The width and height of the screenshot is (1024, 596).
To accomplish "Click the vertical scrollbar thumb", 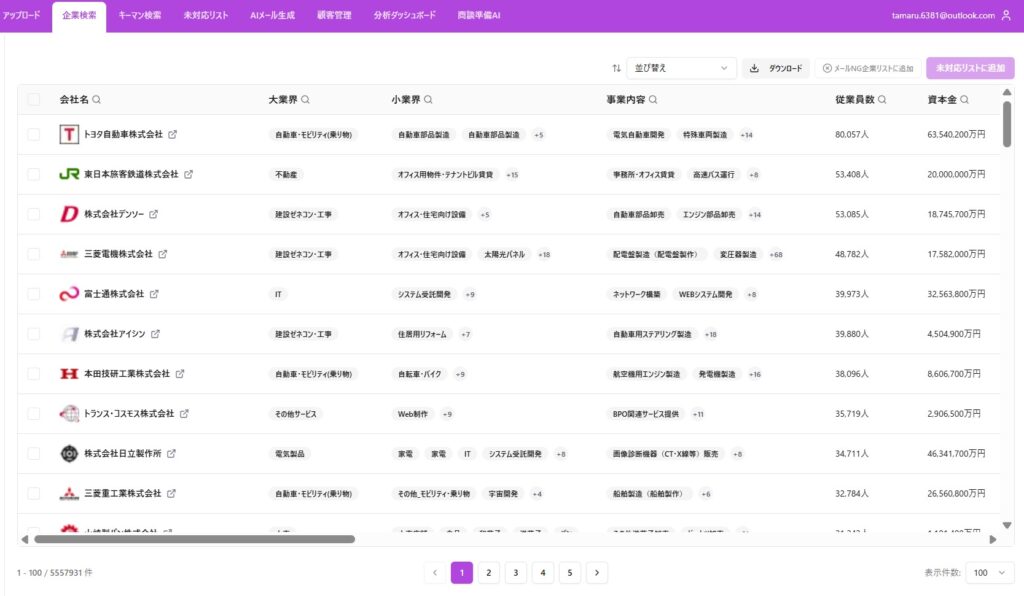I will click(x=1006, y=124).
